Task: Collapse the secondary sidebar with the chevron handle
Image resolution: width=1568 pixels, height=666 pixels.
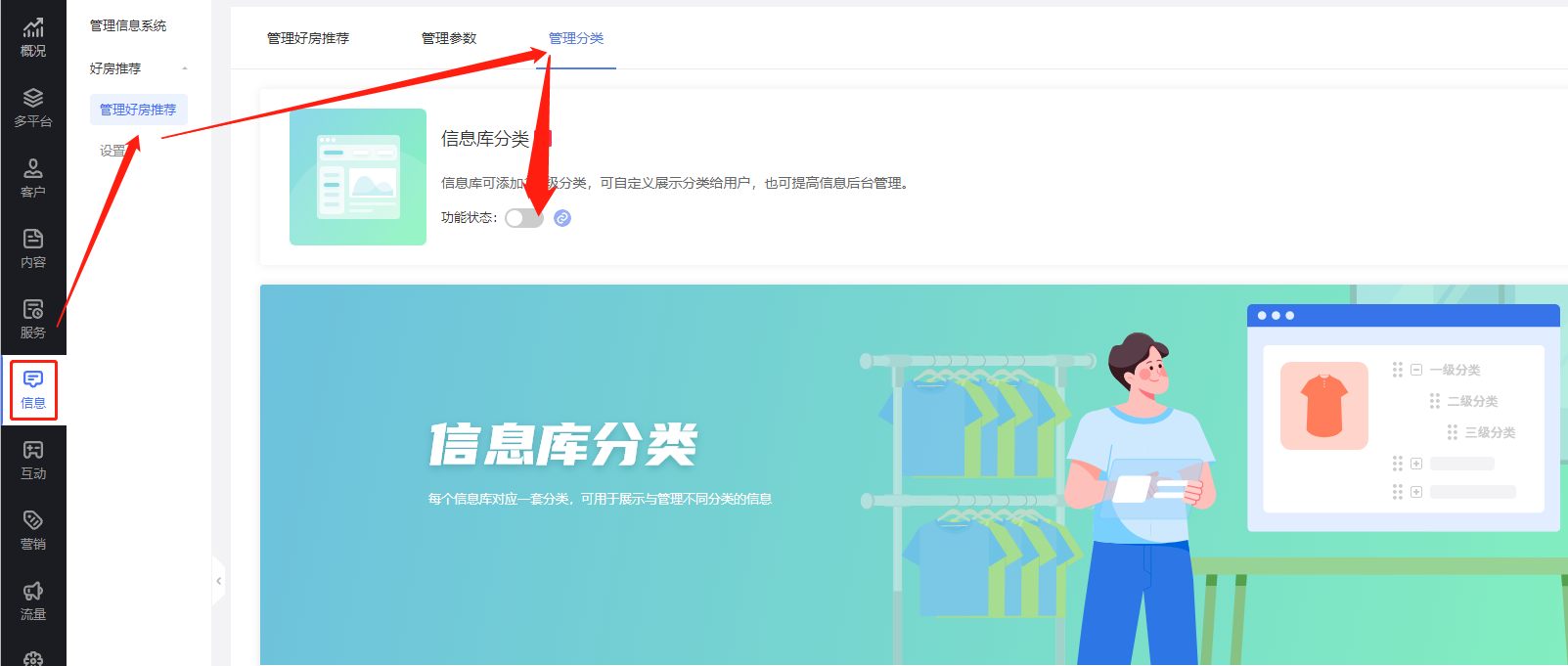Action: 218,581
